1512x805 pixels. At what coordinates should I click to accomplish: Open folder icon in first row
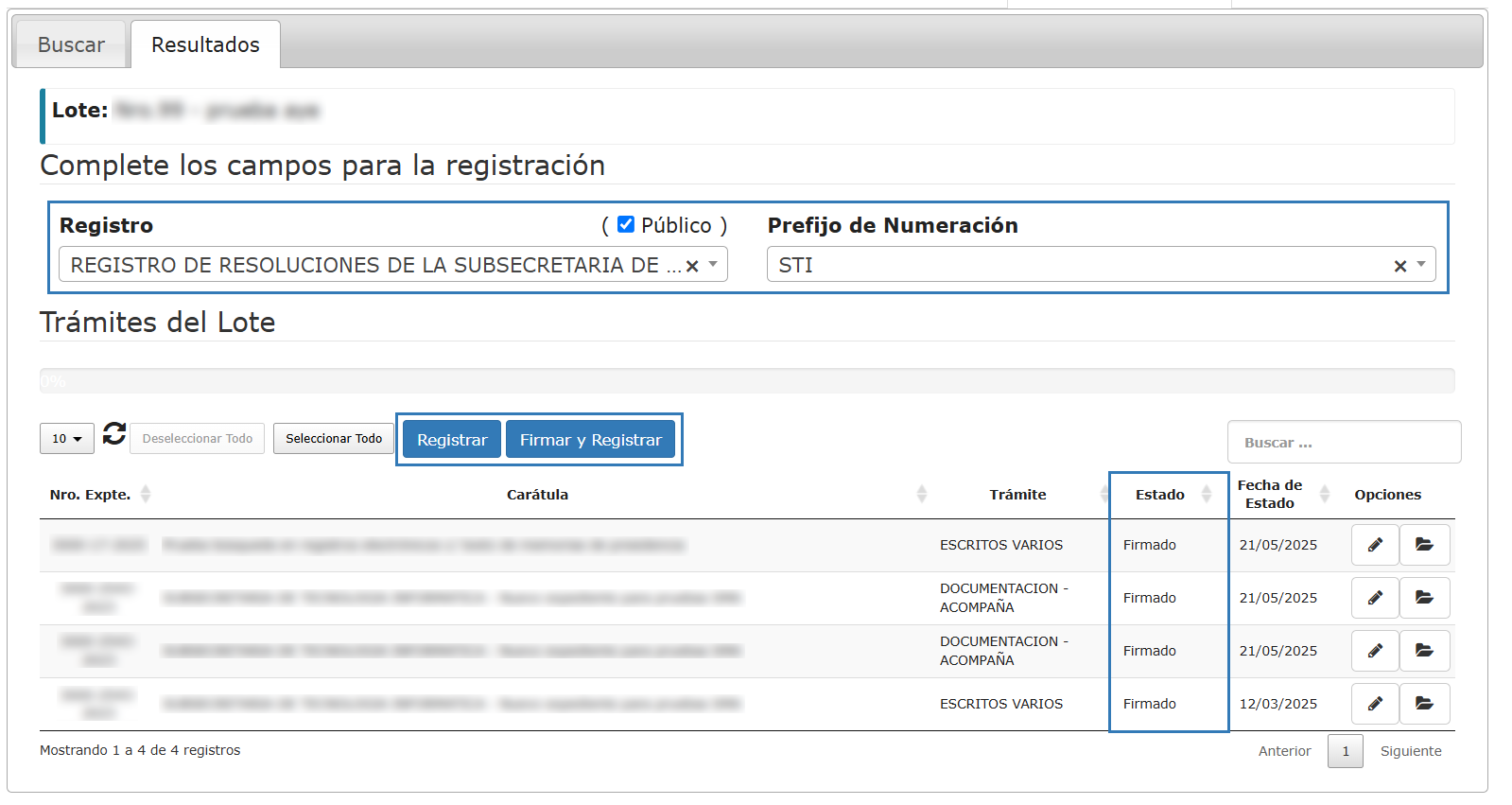click(1424, 545)
